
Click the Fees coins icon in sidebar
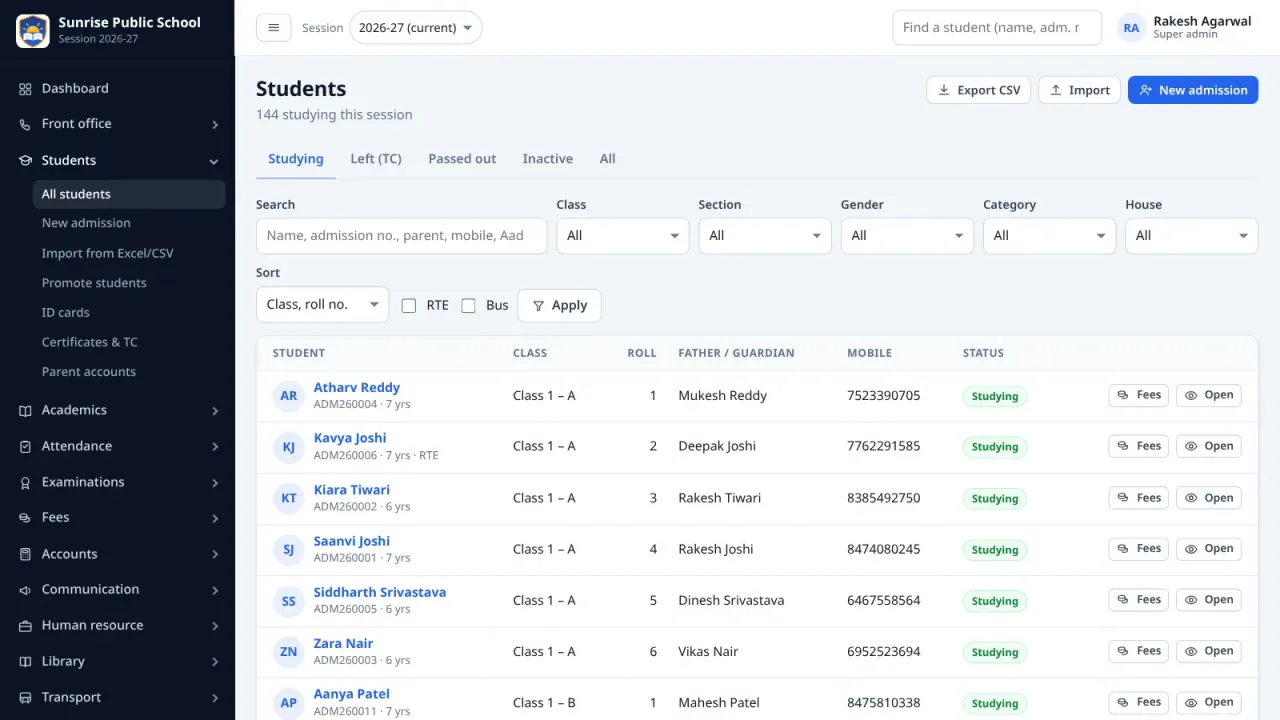pyautogui.click(x=25, y=518)
